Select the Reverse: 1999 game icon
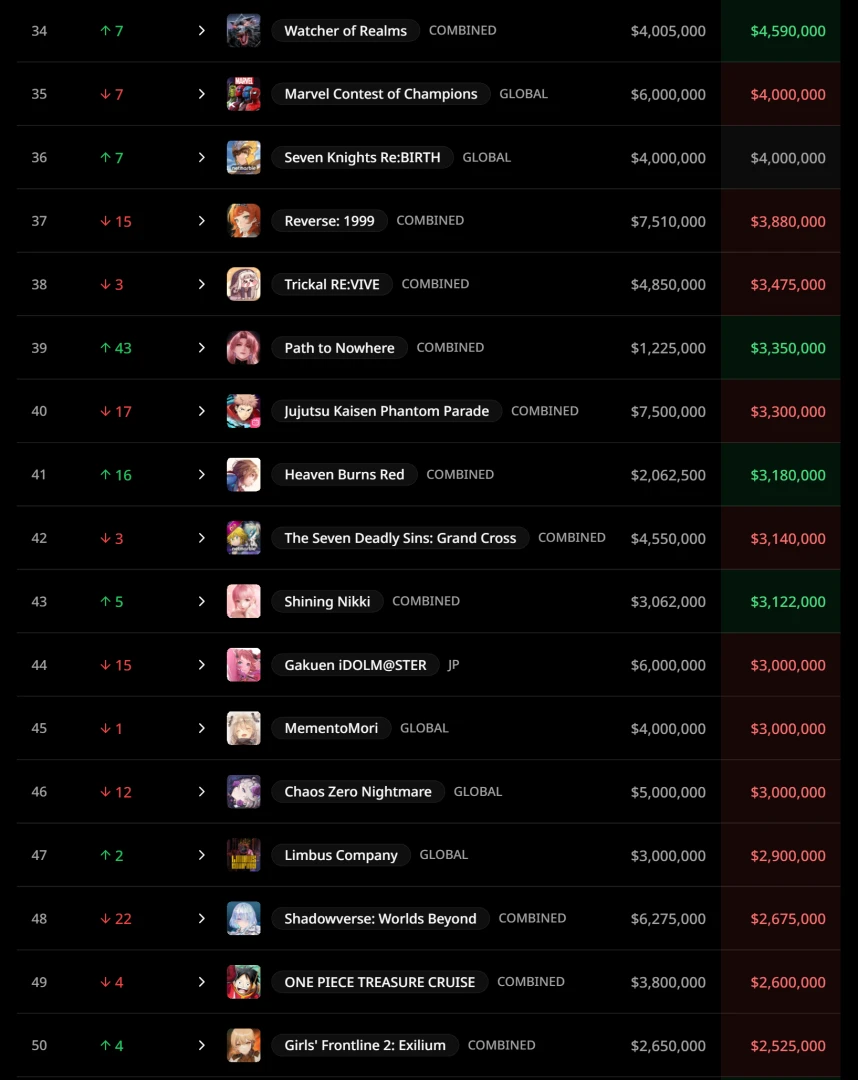This screenshot has height=1080, width=858. pyautogui.click(x=243, y=221)
